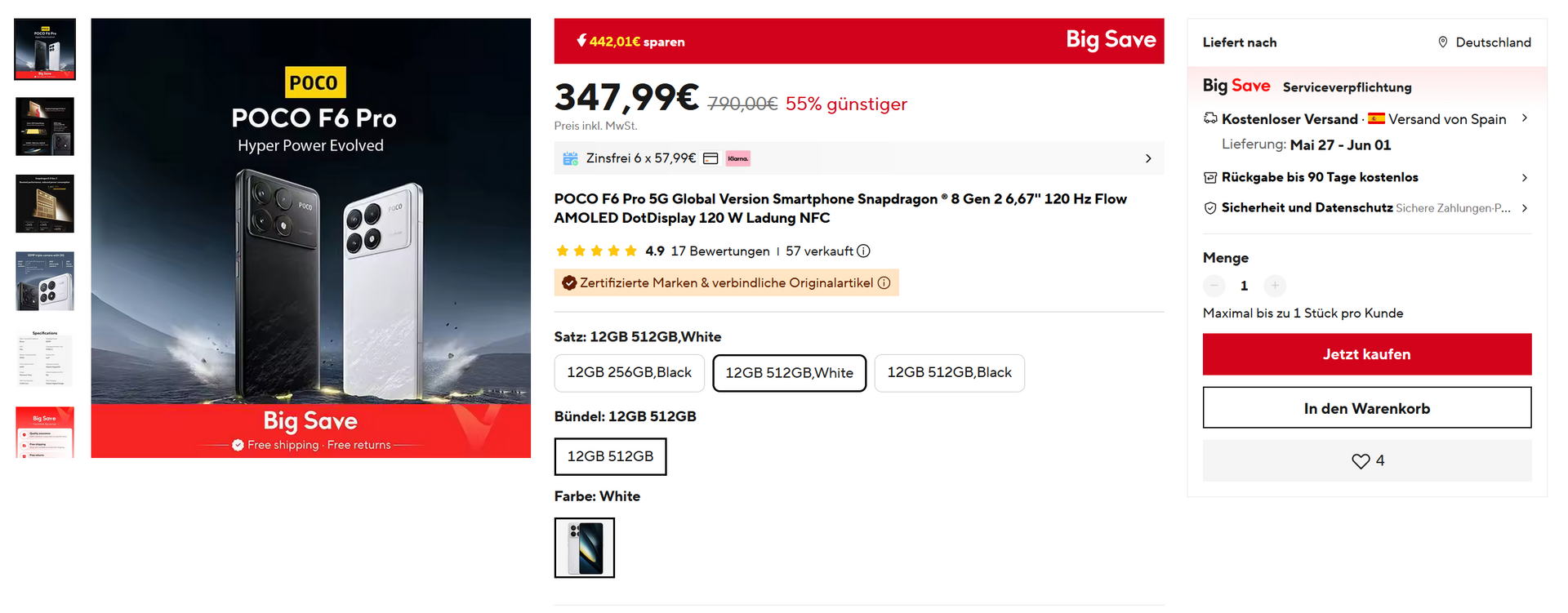Increase quantity with the plus button
The width and height of the screenshot is (1568, 613).
click(x=1274, y=286)
